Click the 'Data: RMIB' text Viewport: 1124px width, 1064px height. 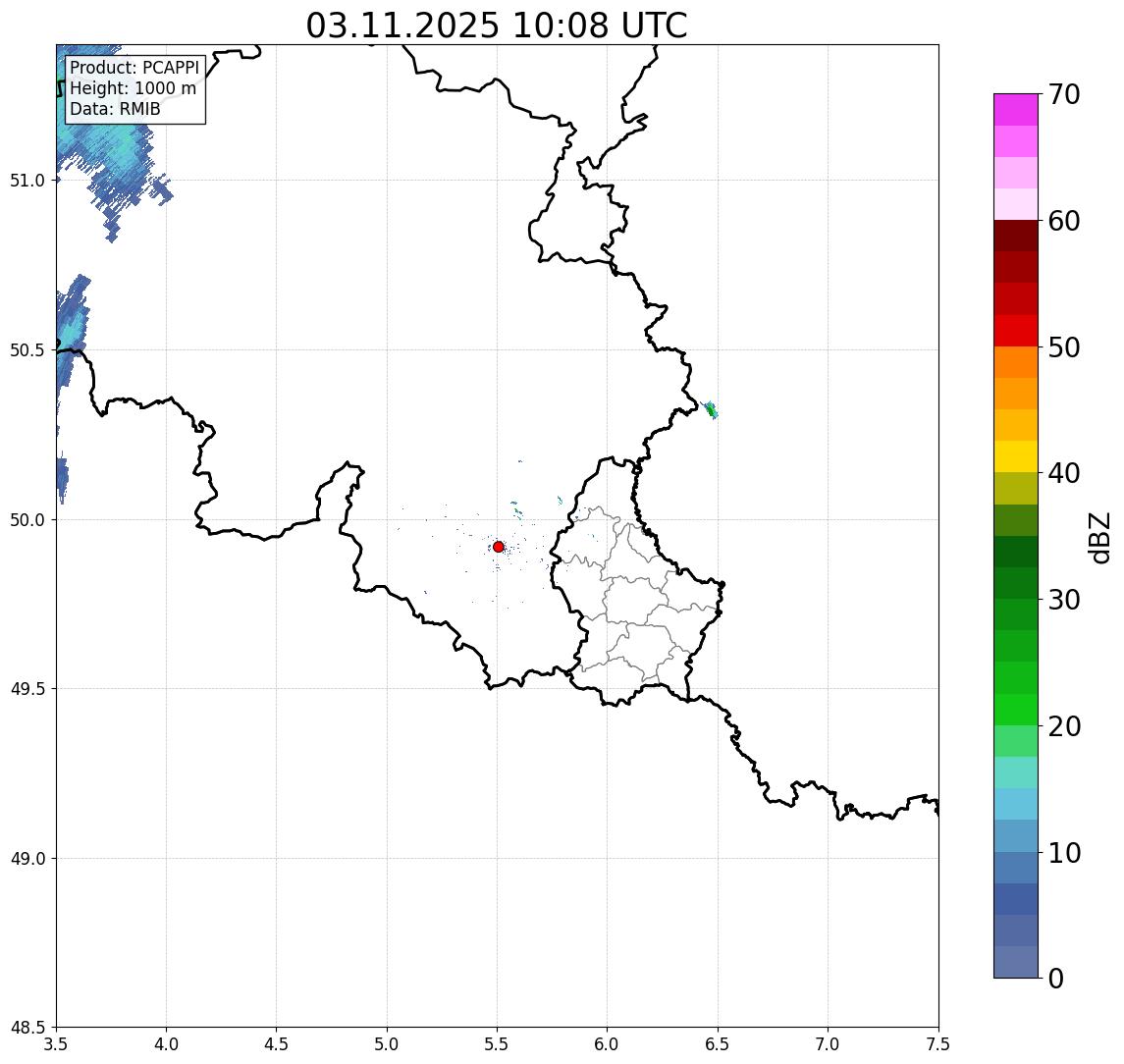click(115, 109)
